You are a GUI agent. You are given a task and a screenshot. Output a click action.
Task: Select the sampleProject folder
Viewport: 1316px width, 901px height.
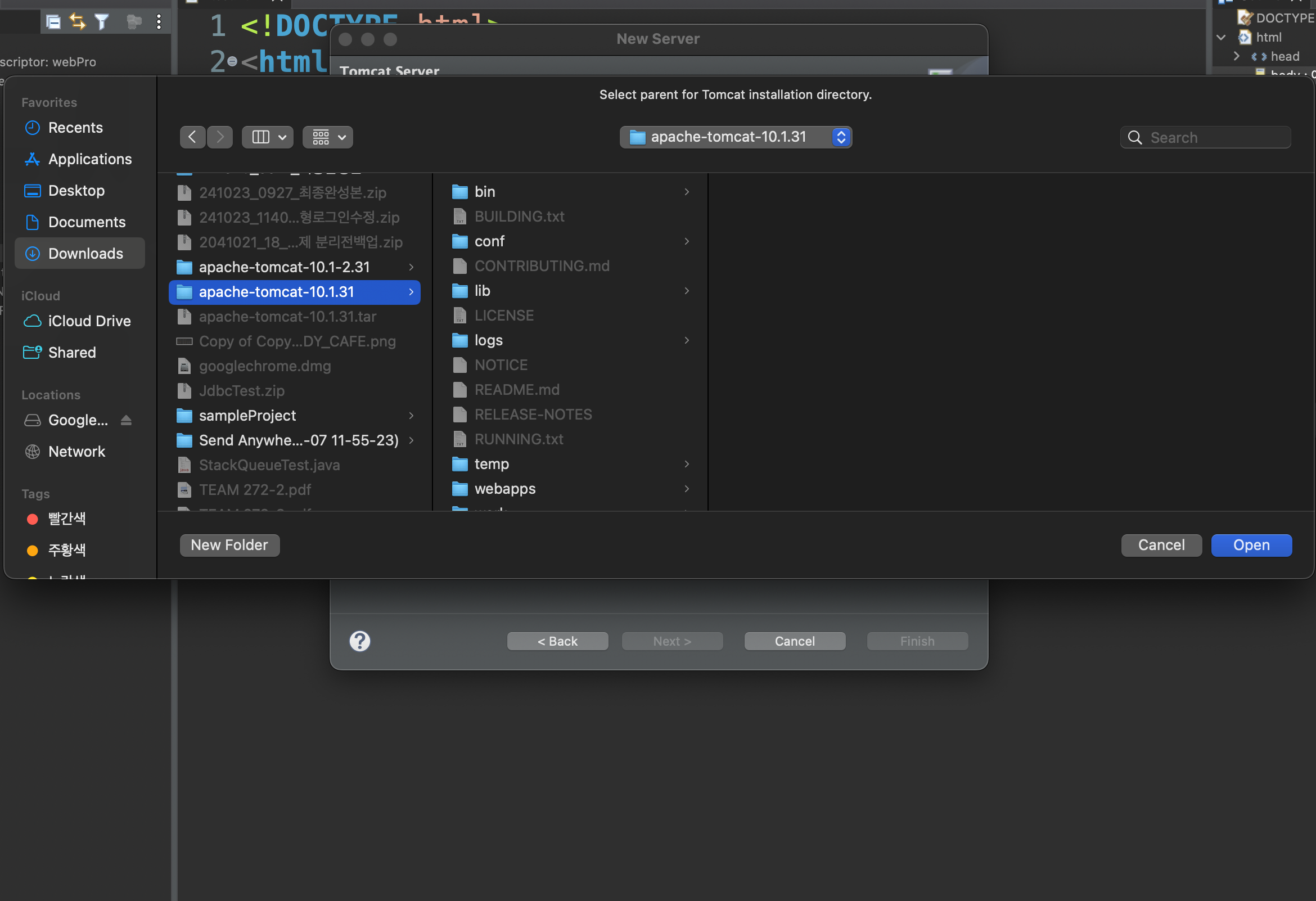point(295,416)
